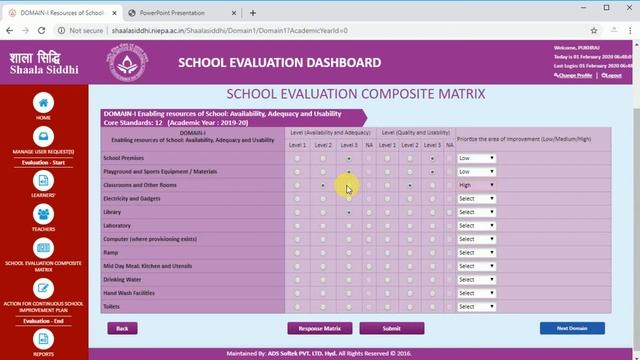Open priority dropdown for Hand Wash Facilities
This screenshot has width=640, height=360.
[x=476, y=293]
